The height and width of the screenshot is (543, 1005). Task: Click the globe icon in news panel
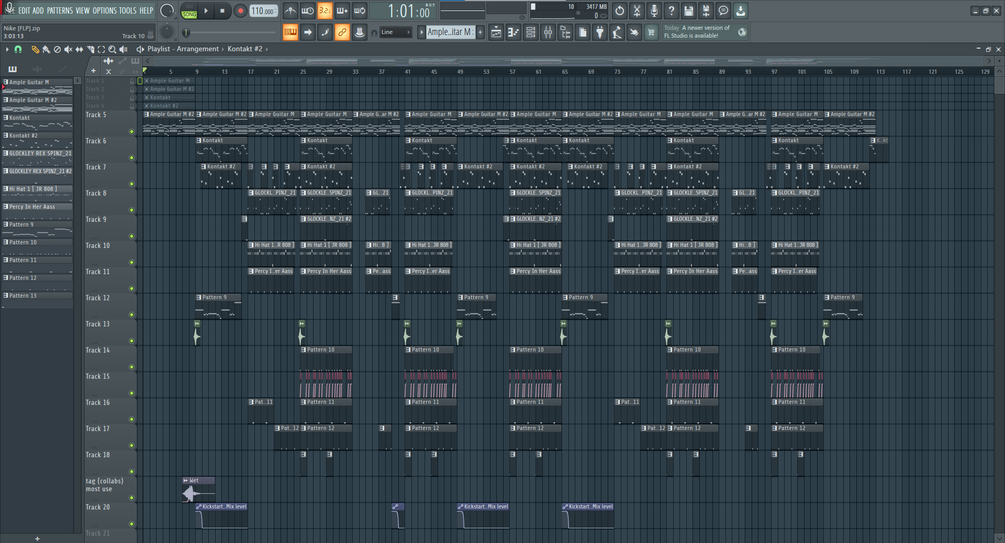(x=742, y=32)
